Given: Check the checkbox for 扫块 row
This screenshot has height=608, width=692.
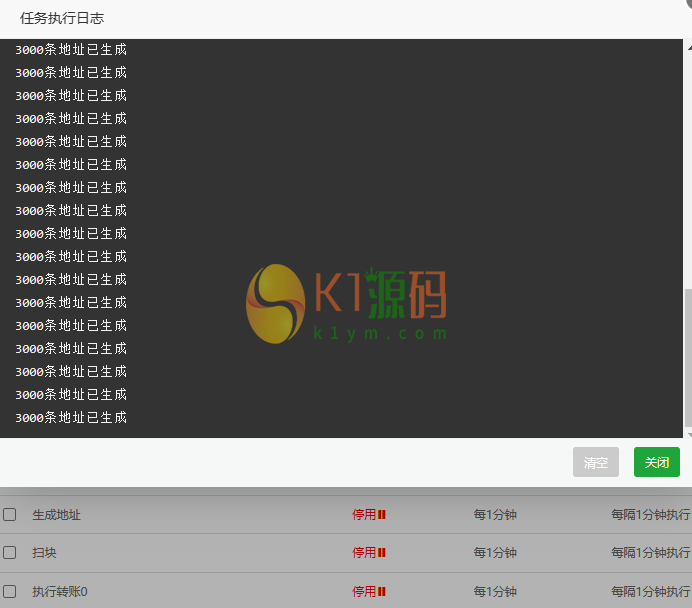Looking at the screenshot, I should click(10, 552).
